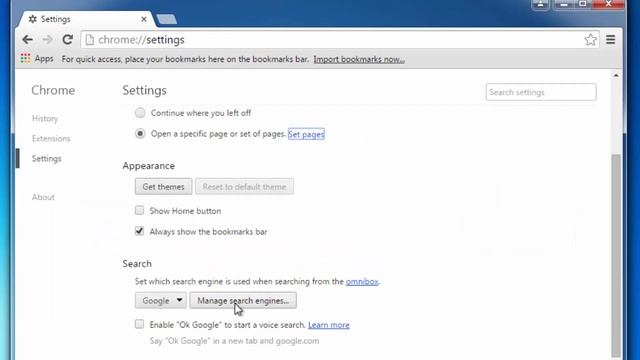Viewport: 640px width, 360px height.
Task: Focus the Search settings field
Action: [541, 92]
